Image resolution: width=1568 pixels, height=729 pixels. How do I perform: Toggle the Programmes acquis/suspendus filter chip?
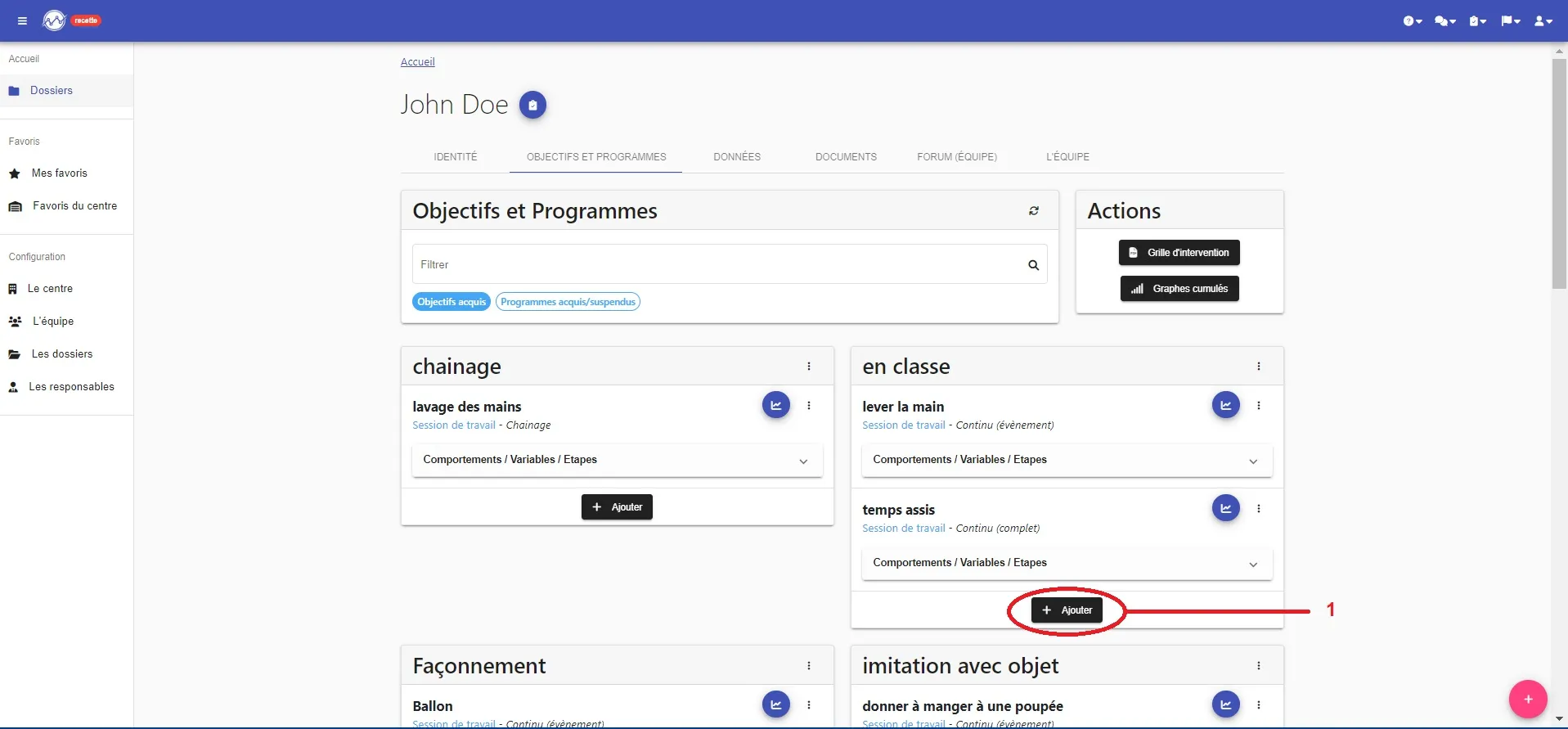(x=568, y=302)
